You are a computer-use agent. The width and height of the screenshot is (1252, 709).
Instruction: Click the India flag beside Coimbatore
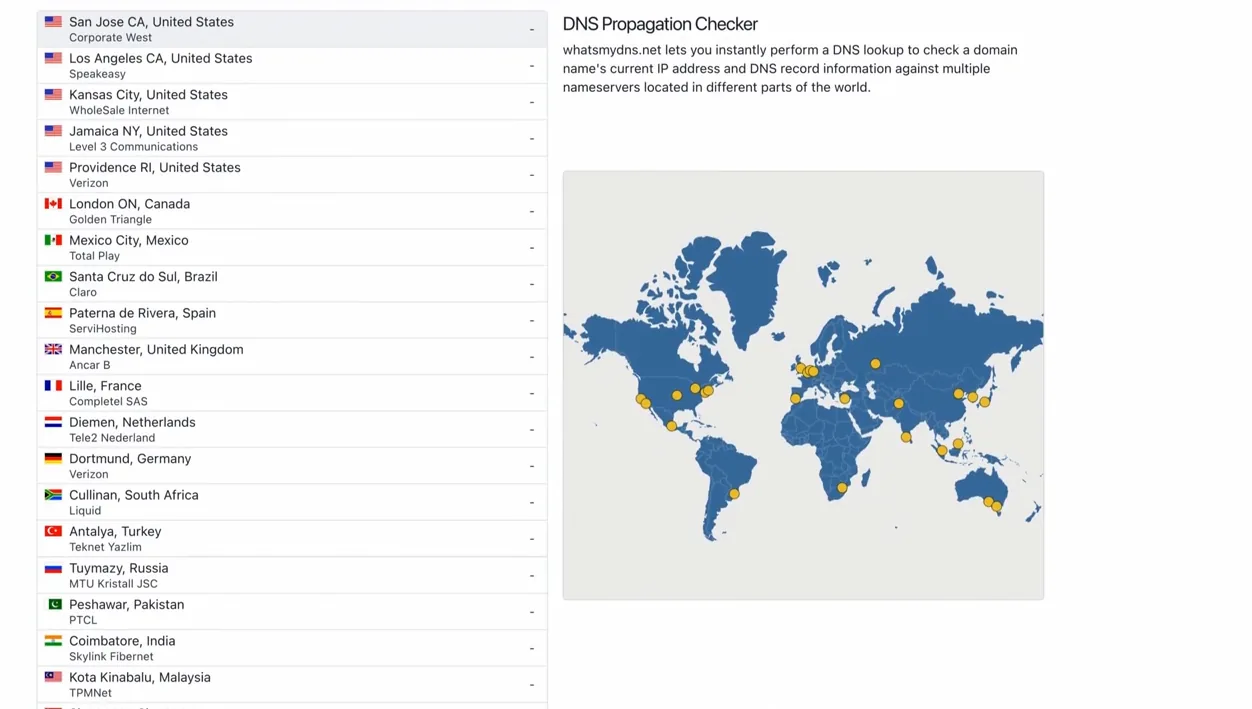tap(53, 640)
